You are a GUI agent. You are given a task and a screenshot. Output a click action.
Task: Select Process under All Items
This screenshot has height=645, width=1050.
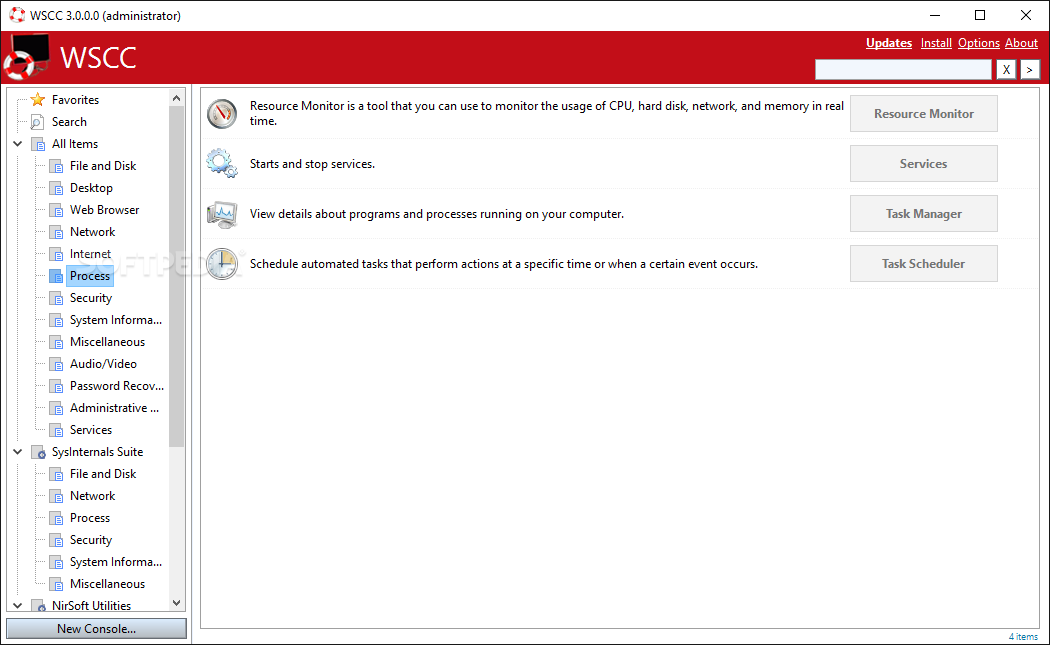[90, 276]
